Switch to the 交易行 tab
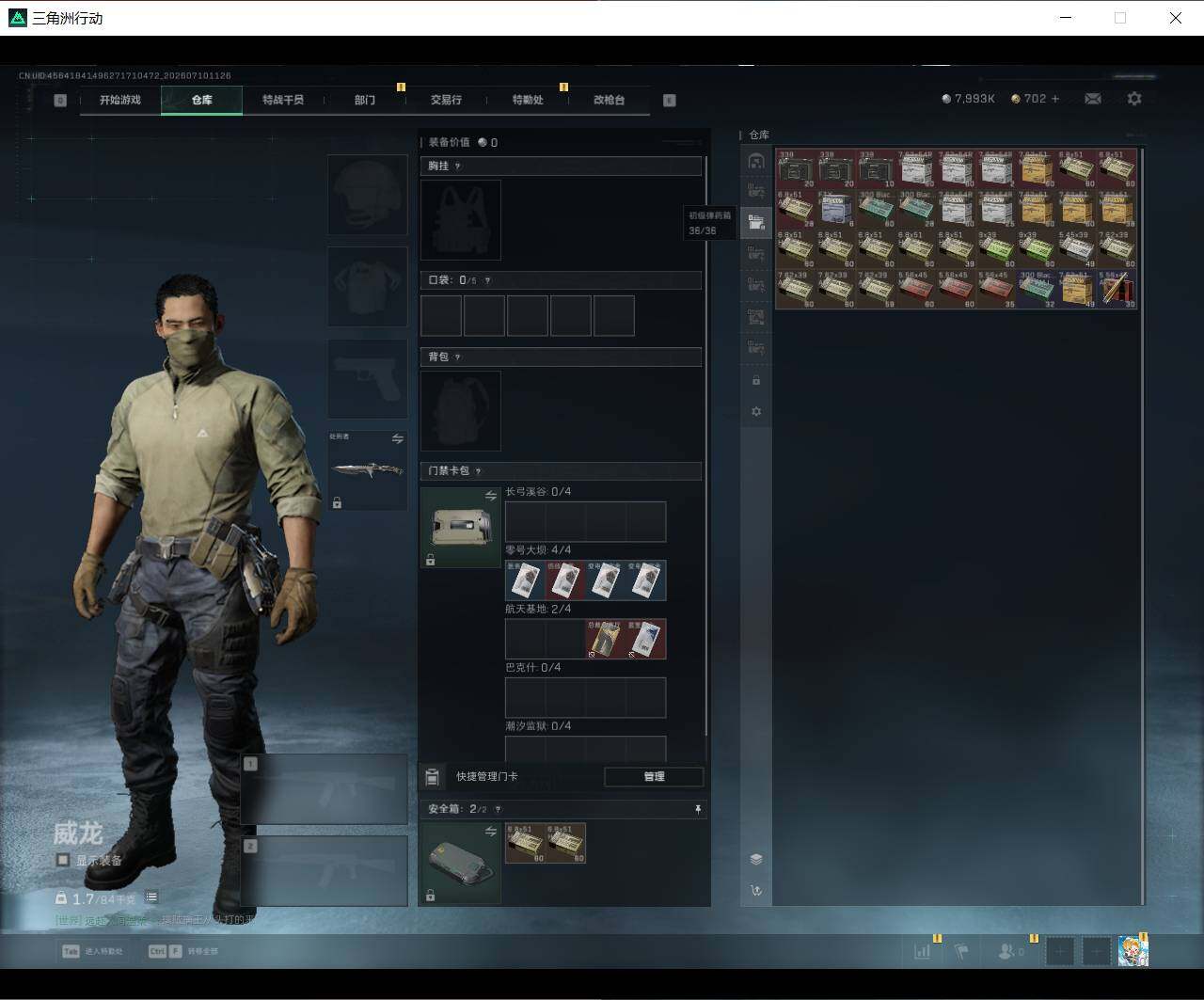Viewport: 1204px width, 1000px height. pyautogui.click(x=446, y=100)
